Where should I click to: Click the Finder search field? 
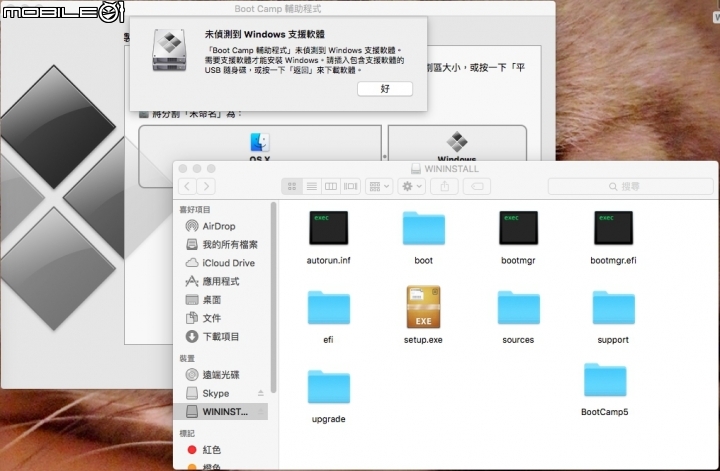pos(630,186)
